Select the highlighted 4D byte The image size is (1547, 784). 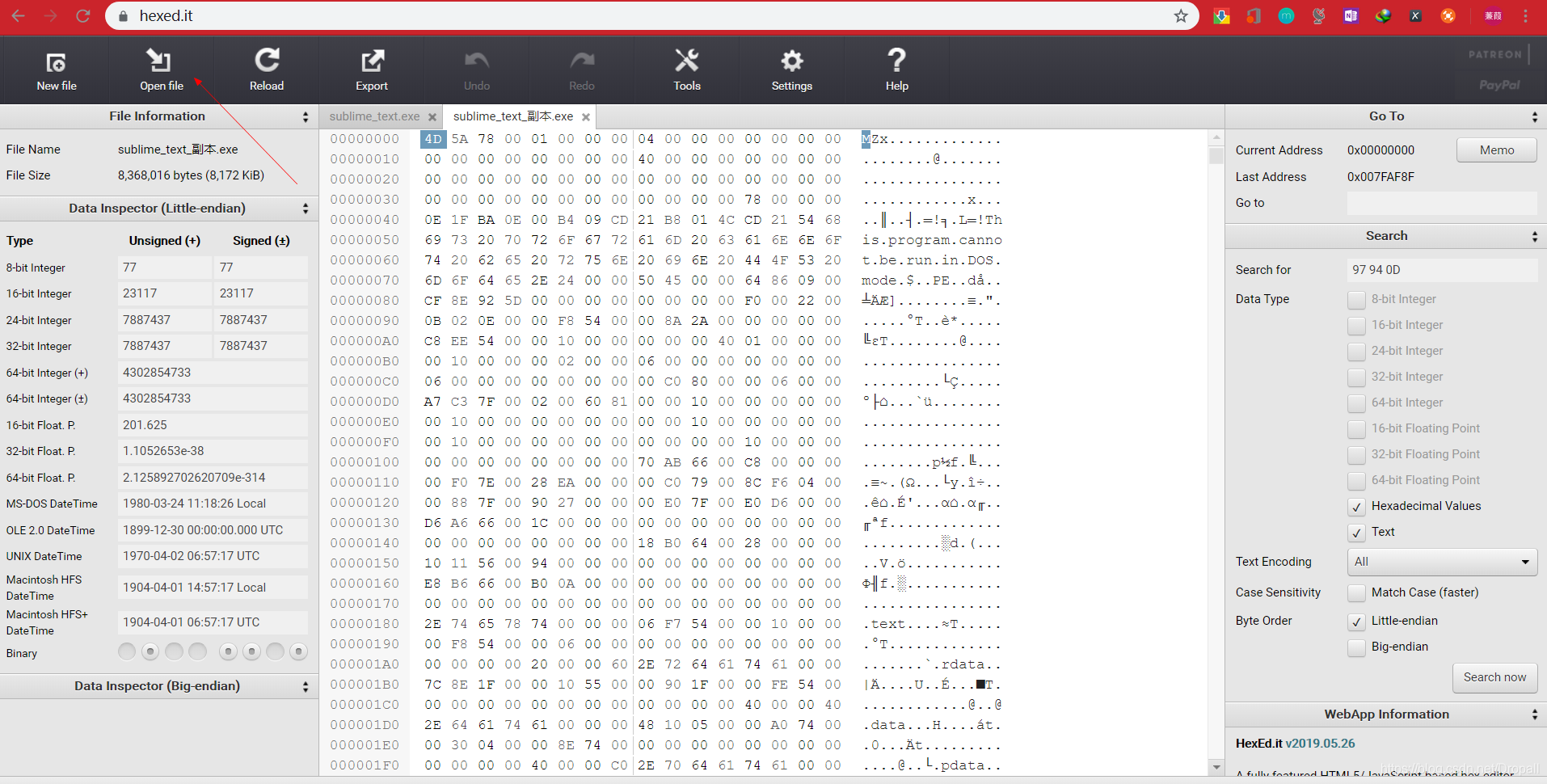click(433, 139)
